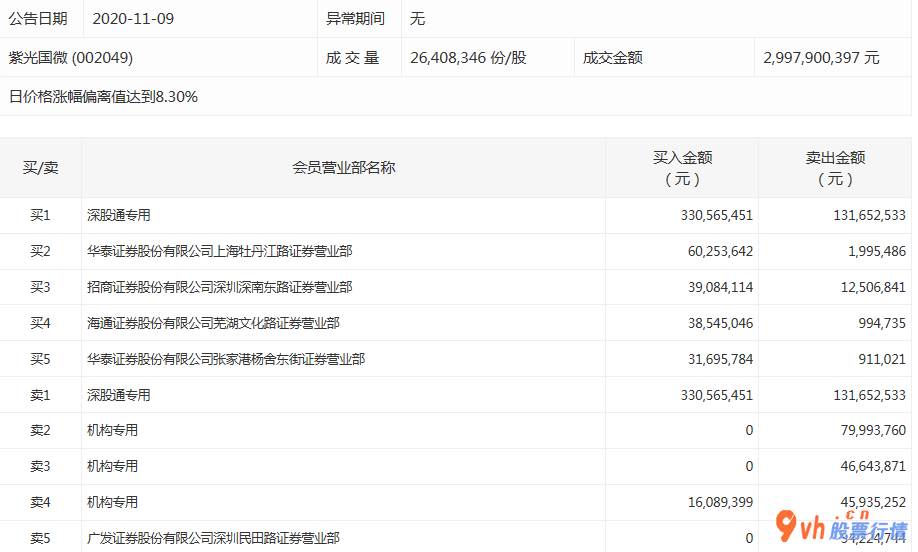Viewport: 918px width, 552px height.
Task: Click the 买2 row label
Action: [x=40, y=251]
